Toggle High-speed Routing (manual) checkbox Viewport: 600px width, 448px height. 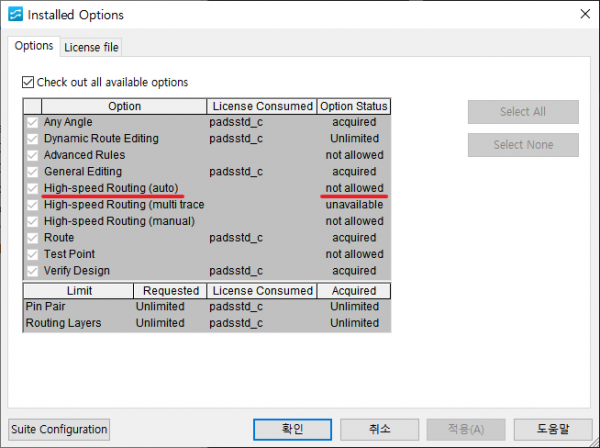click(33, 221)
